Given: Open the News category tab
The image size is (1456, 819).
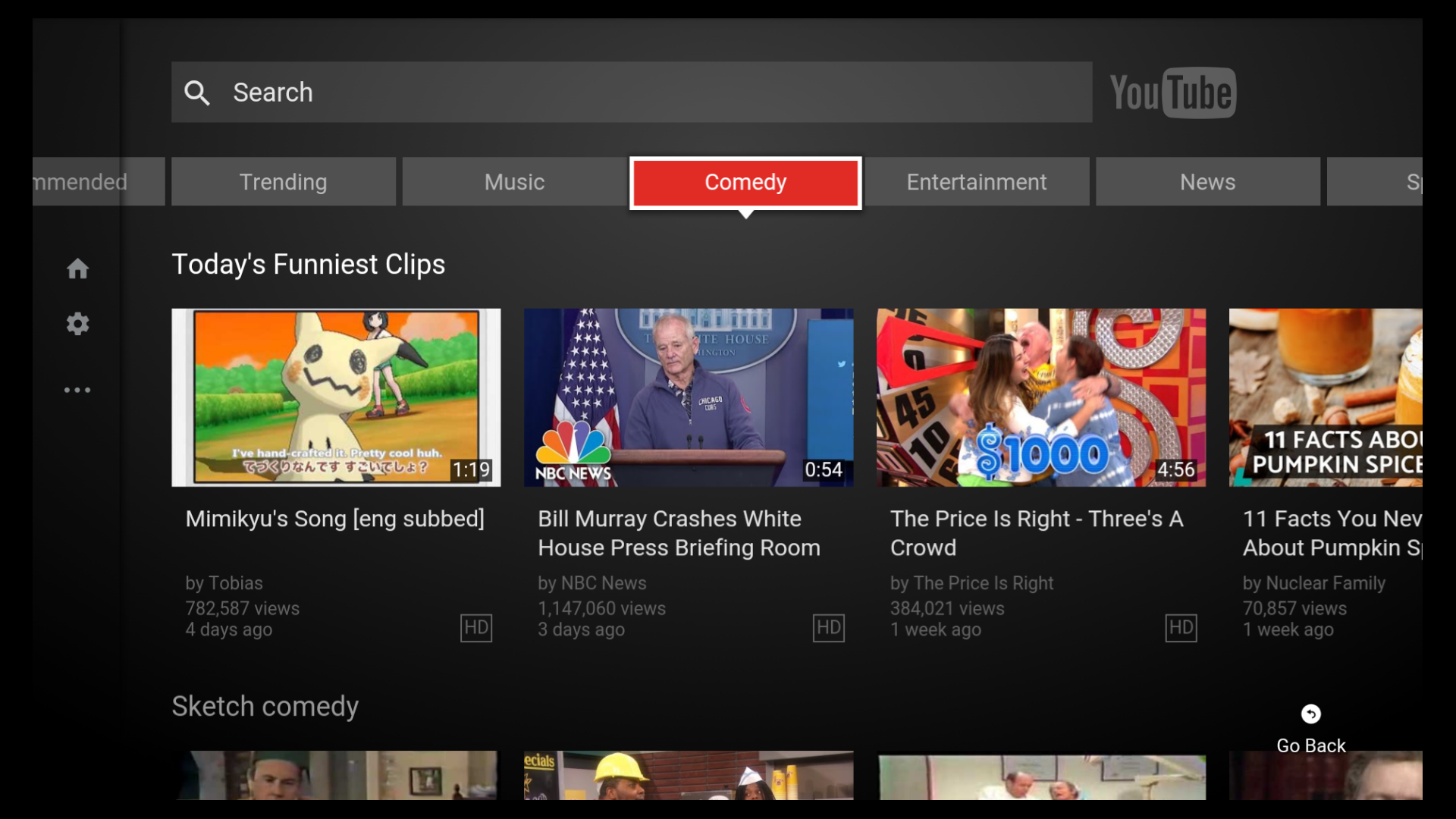Looking at the screenshot, I should point(1207,182).
